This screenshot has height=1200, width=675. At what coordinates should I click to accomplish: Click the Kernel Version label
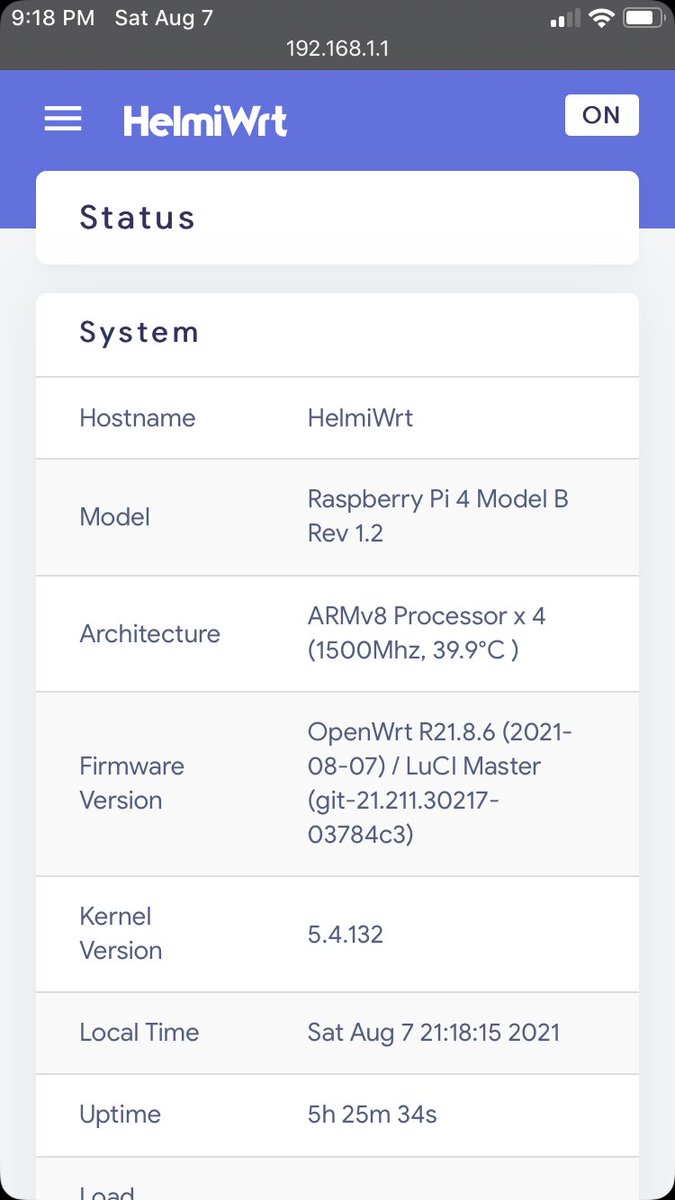pos(121,933)
